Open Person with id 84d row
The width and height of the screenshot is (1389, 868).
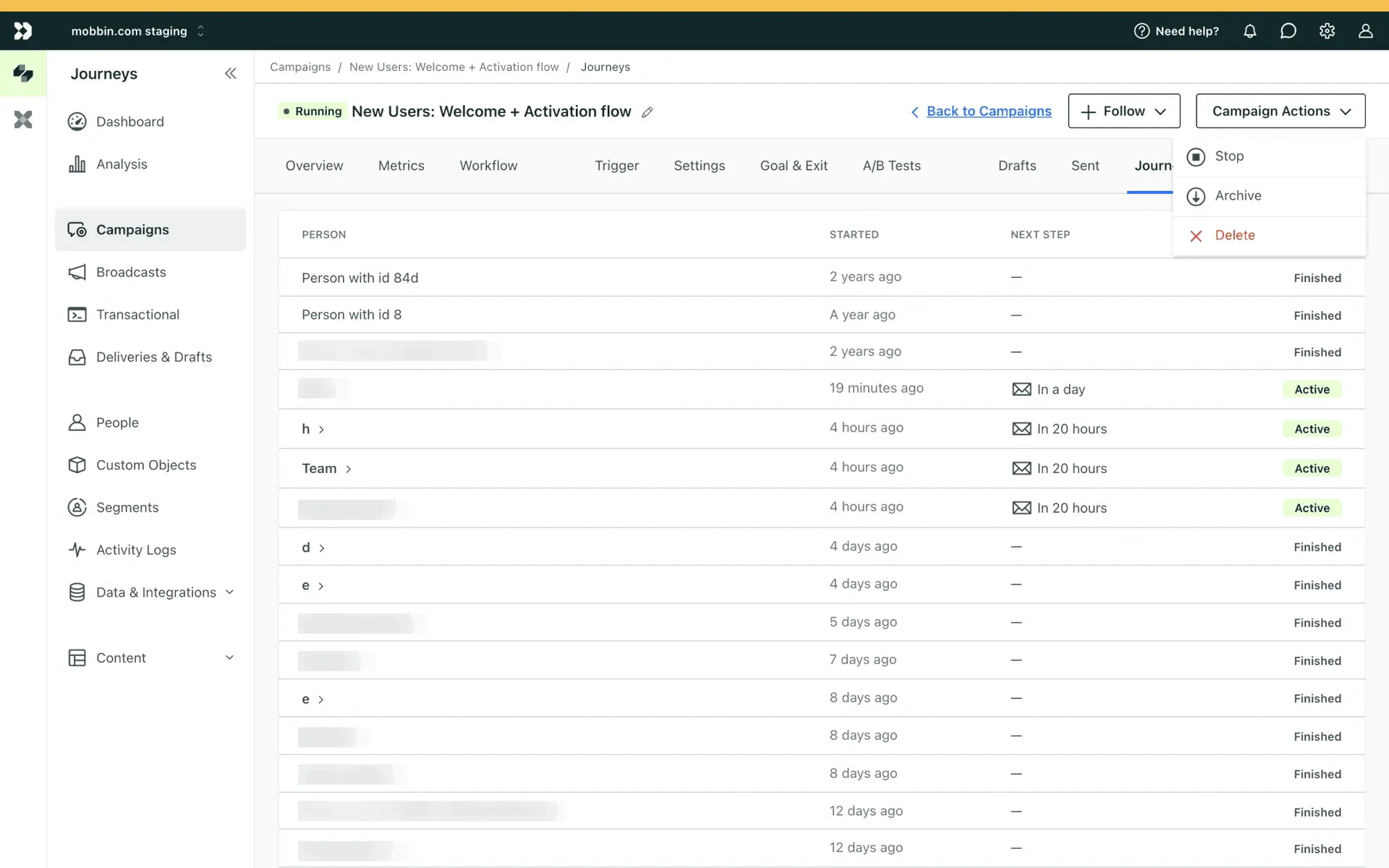coord(360,278)
